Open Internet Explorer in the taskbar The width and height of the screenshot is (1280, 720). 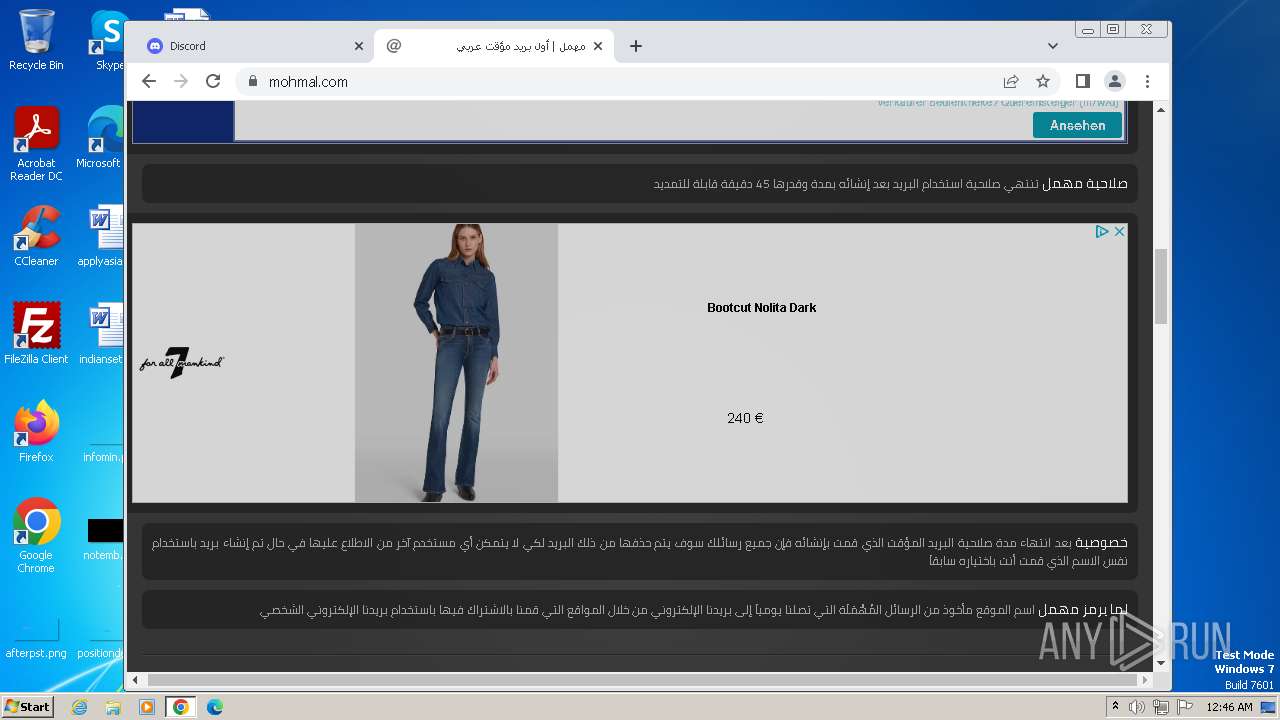tap(79, 707)
